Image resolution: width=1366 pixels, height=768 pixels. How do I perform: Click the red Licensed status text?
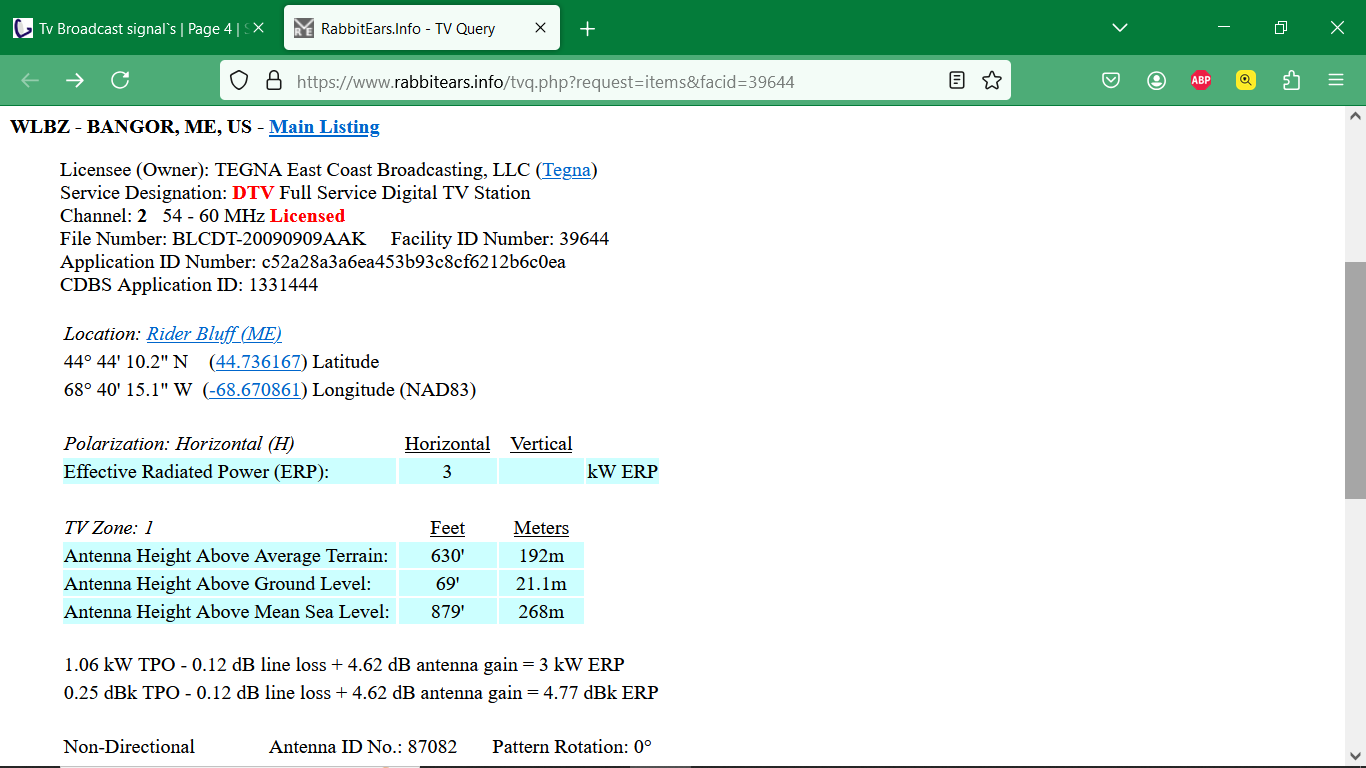pyautogui.click(x=307, y=216)
